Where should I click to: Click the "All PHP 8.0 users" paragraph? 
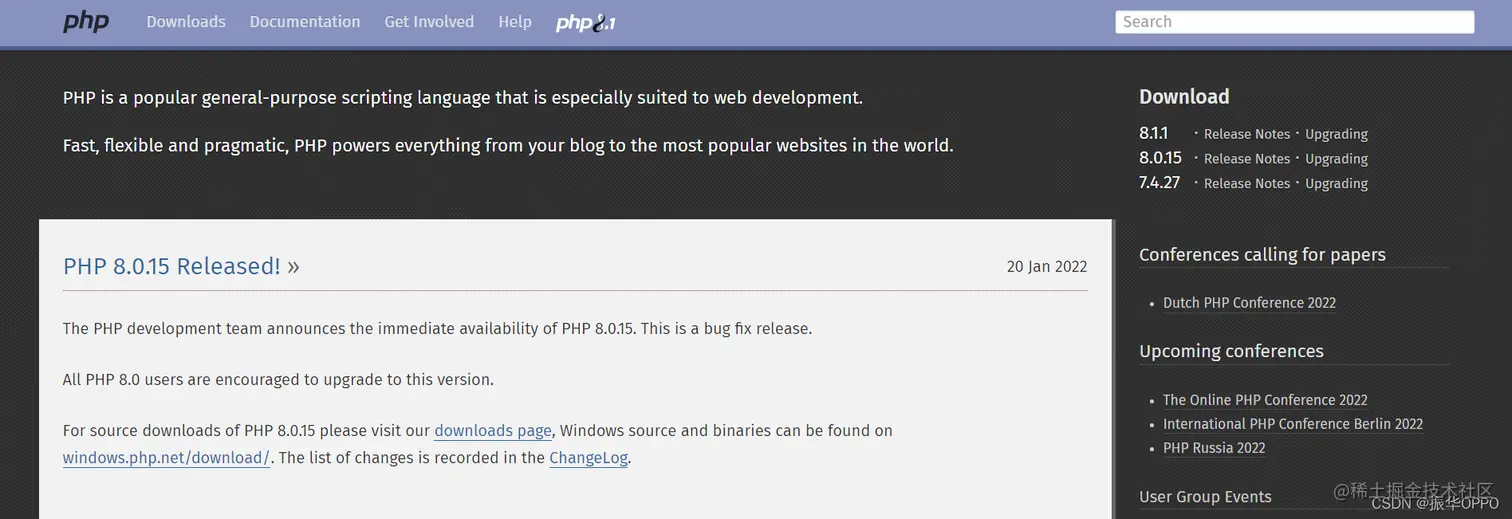point(278,380)
